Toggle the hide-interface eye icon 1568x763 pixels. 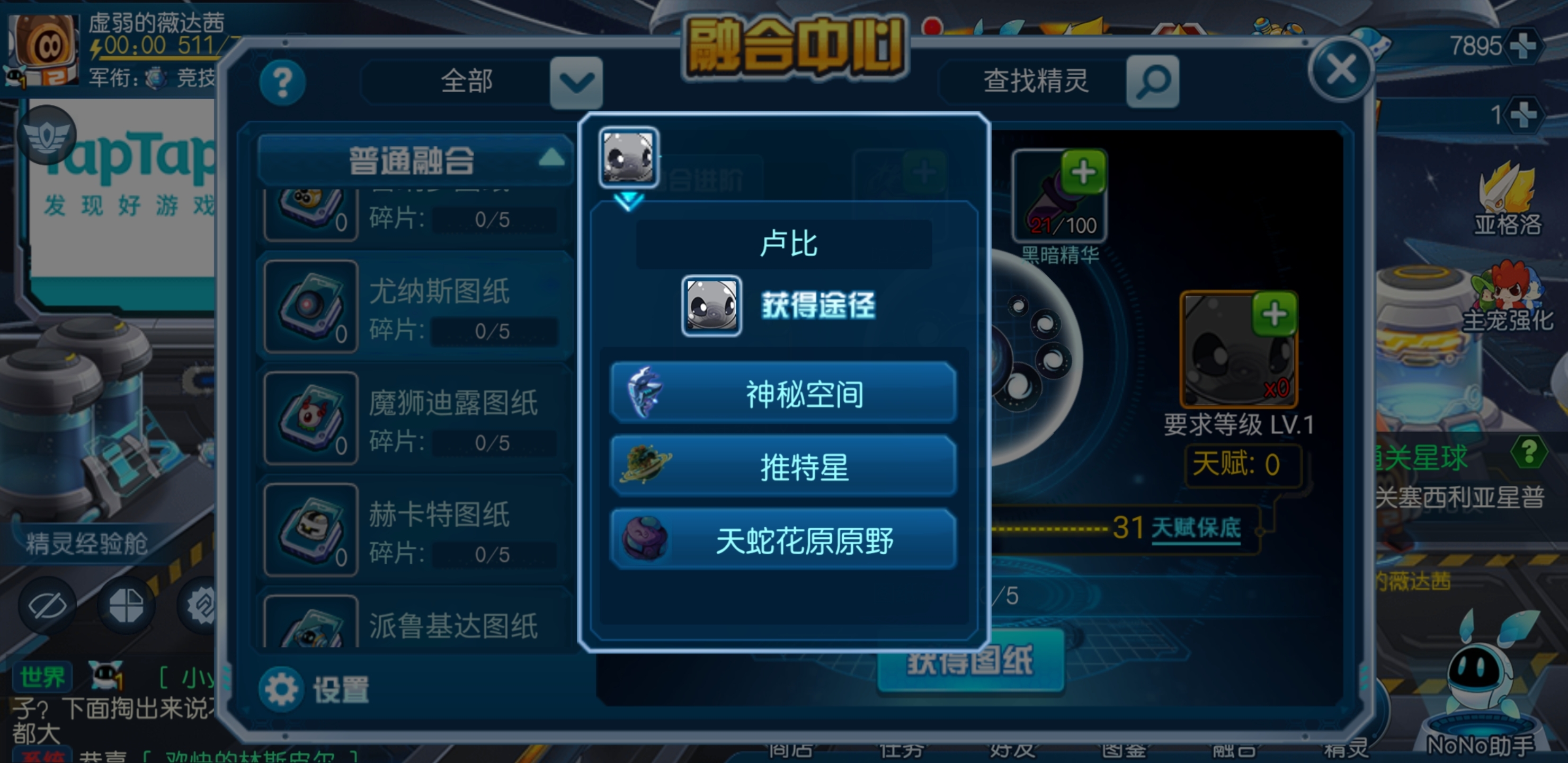coord(47,605)
